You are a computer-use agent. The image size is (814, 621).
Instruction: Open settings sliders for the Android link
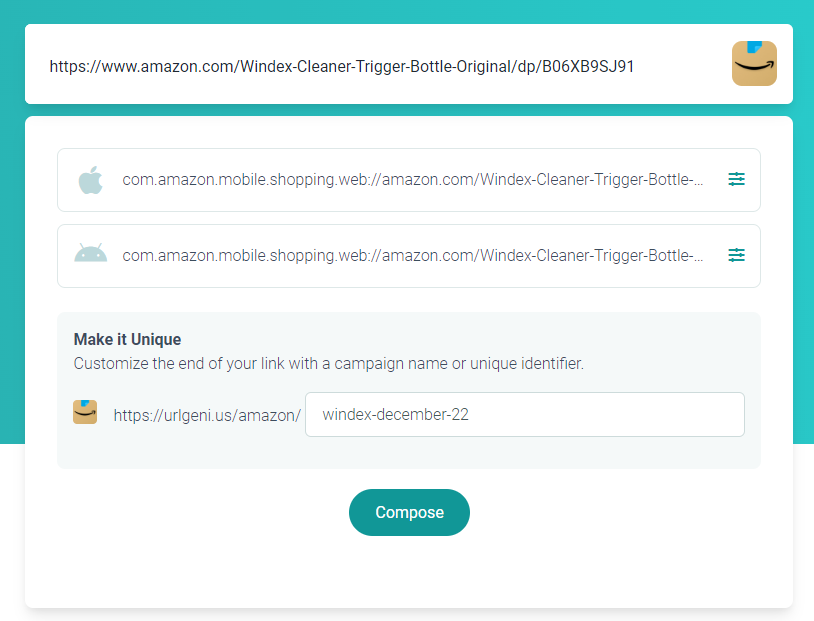[736, 255]
